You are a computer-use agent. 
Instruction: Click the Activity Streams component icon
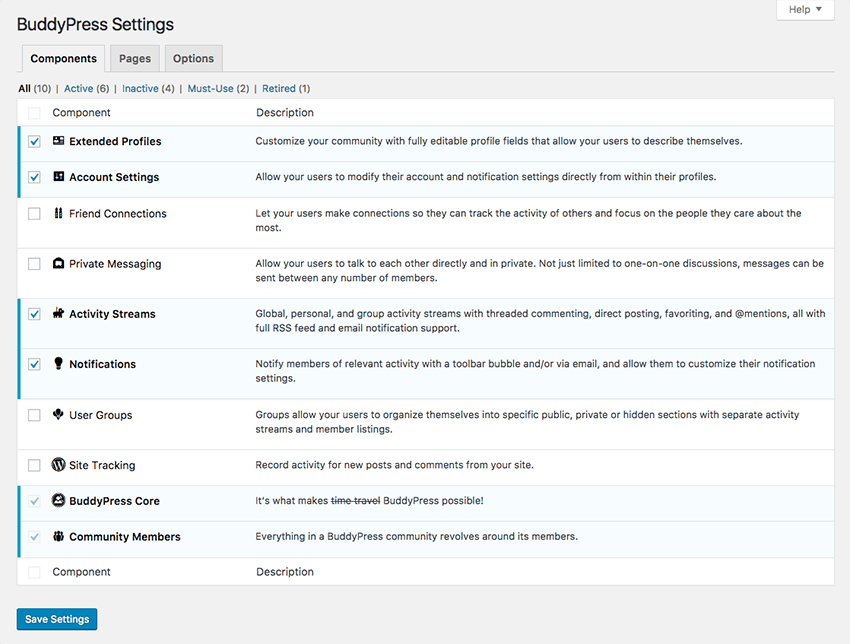point(59,313)
